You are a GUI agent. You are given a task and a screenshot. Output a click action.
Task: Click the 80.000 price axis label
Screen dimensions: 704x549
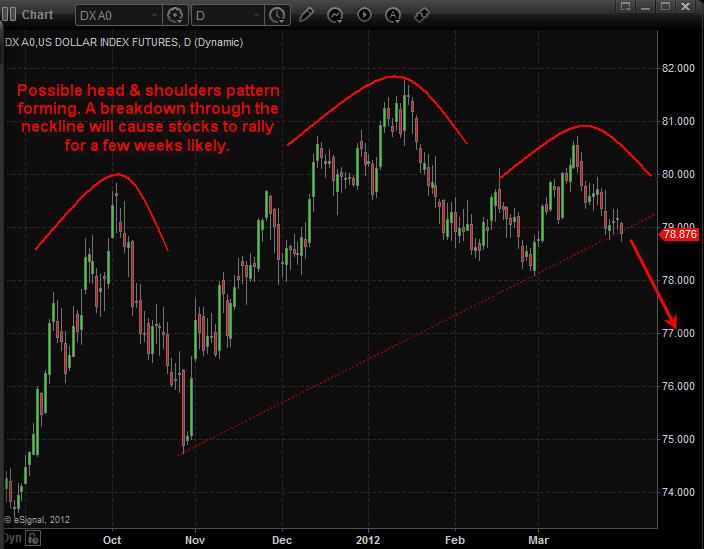(x=678, y=174)
